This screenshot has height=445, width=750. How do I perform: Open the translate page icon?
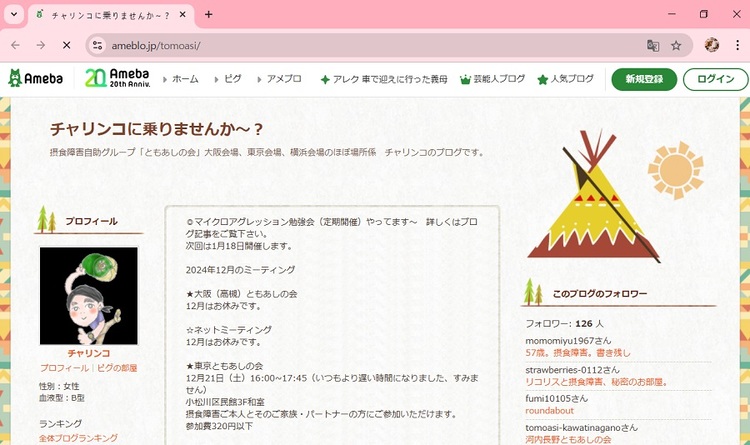tap(653, 45)
